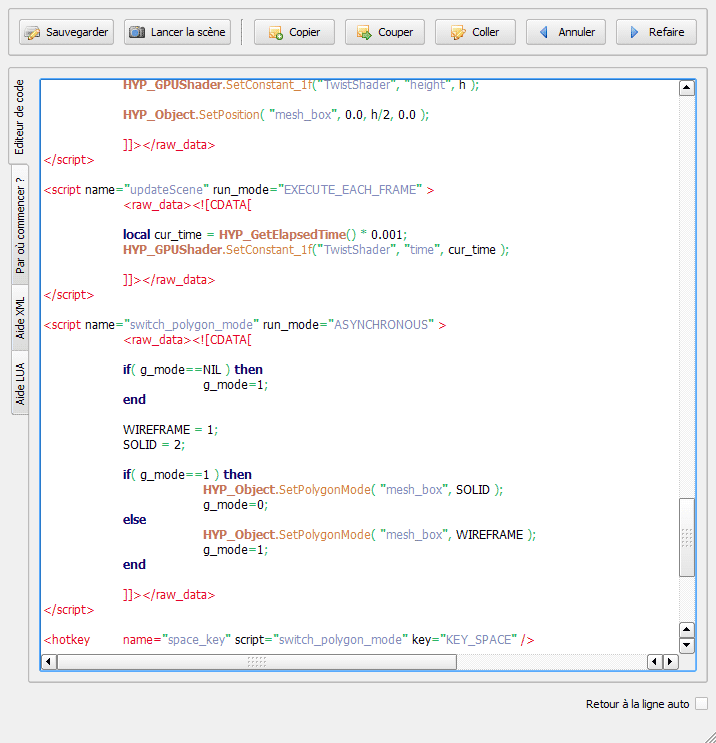This screenshot has width=716, height=743.
Task: Click the Annuler left arrow icon
Action: tap(544, 32)
